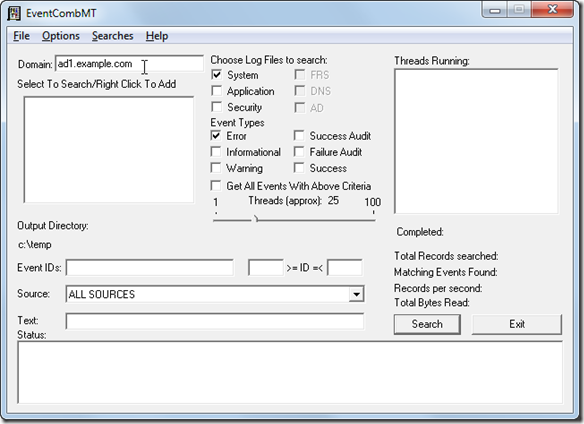The height and width of the screenshot is (424, 584).
Task: Check the Success Audit event type
Action: tap(299, 136)
